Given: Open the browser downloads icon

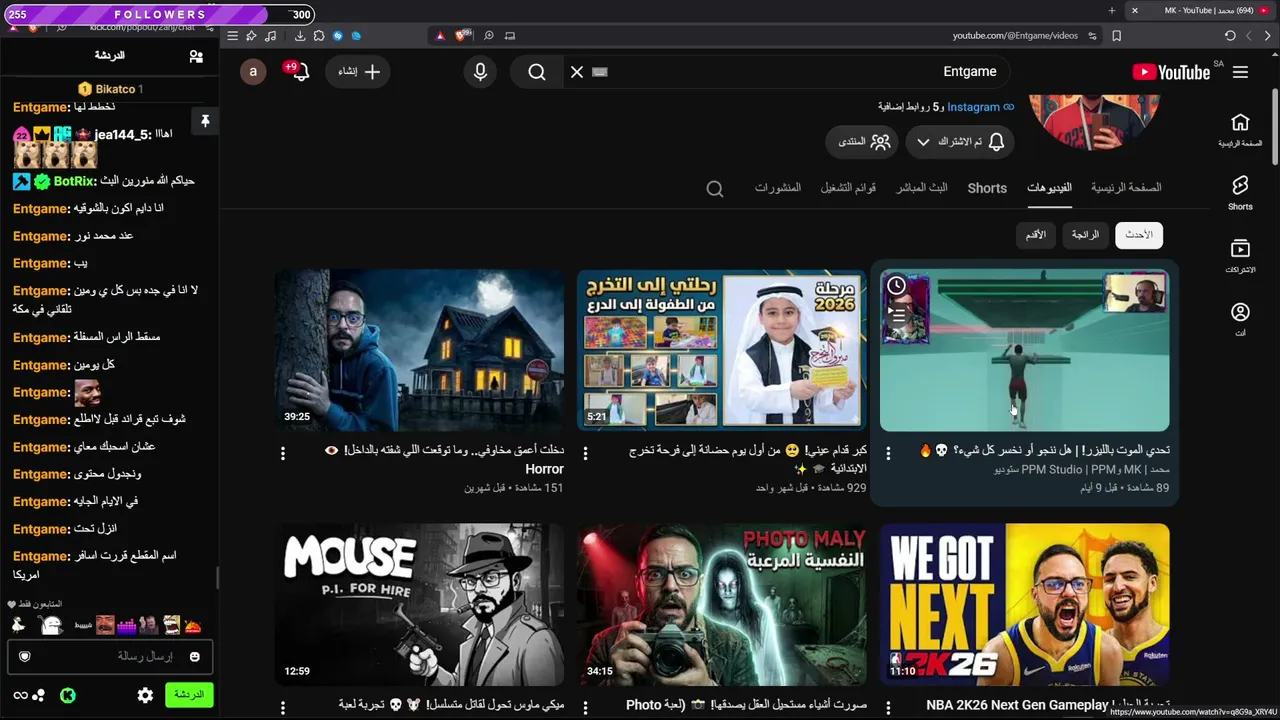Looking at the screenshot, I should 299,36.
